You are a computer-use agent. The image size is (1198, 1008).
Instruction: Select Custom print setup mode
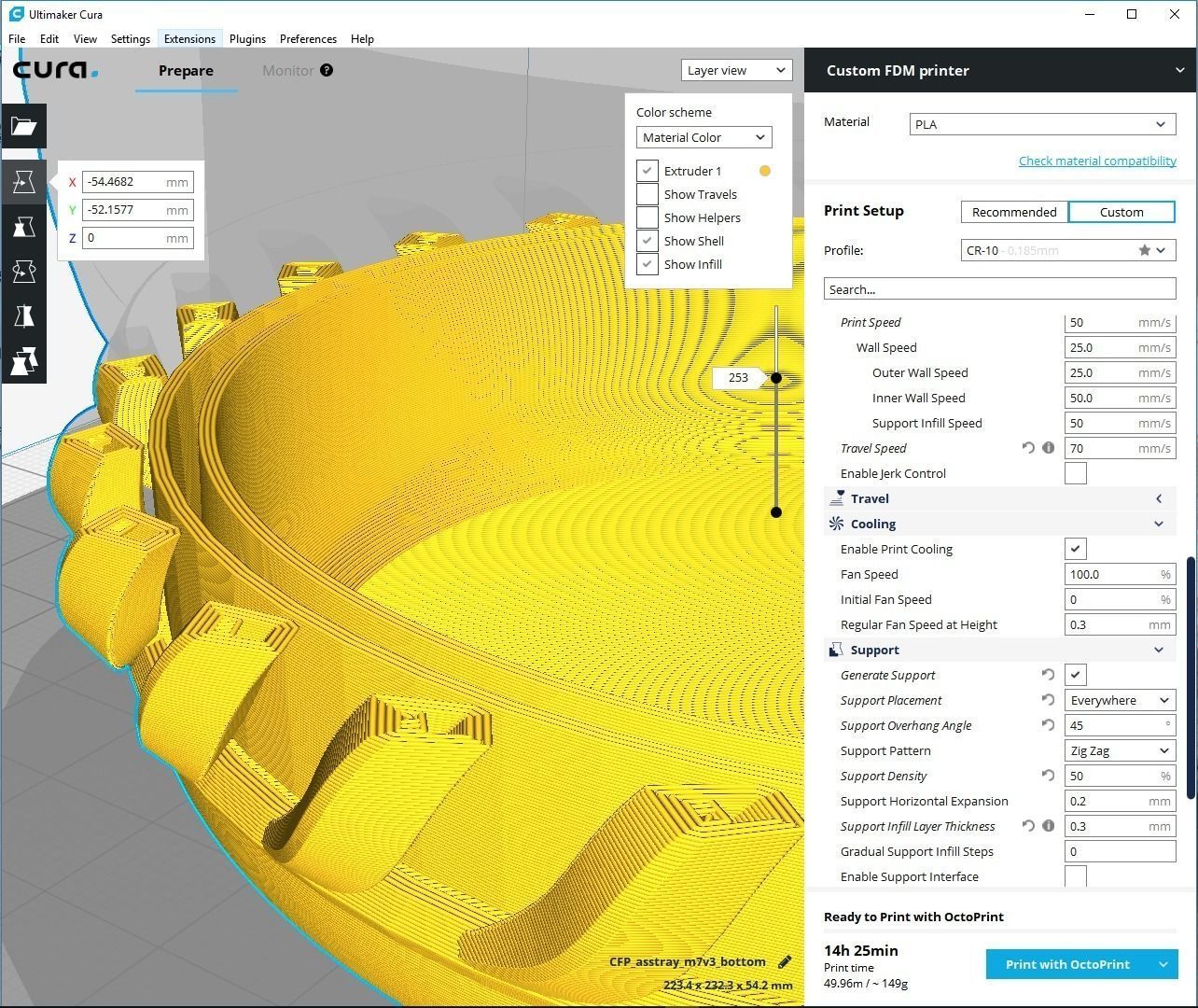tap(1121, 212)
